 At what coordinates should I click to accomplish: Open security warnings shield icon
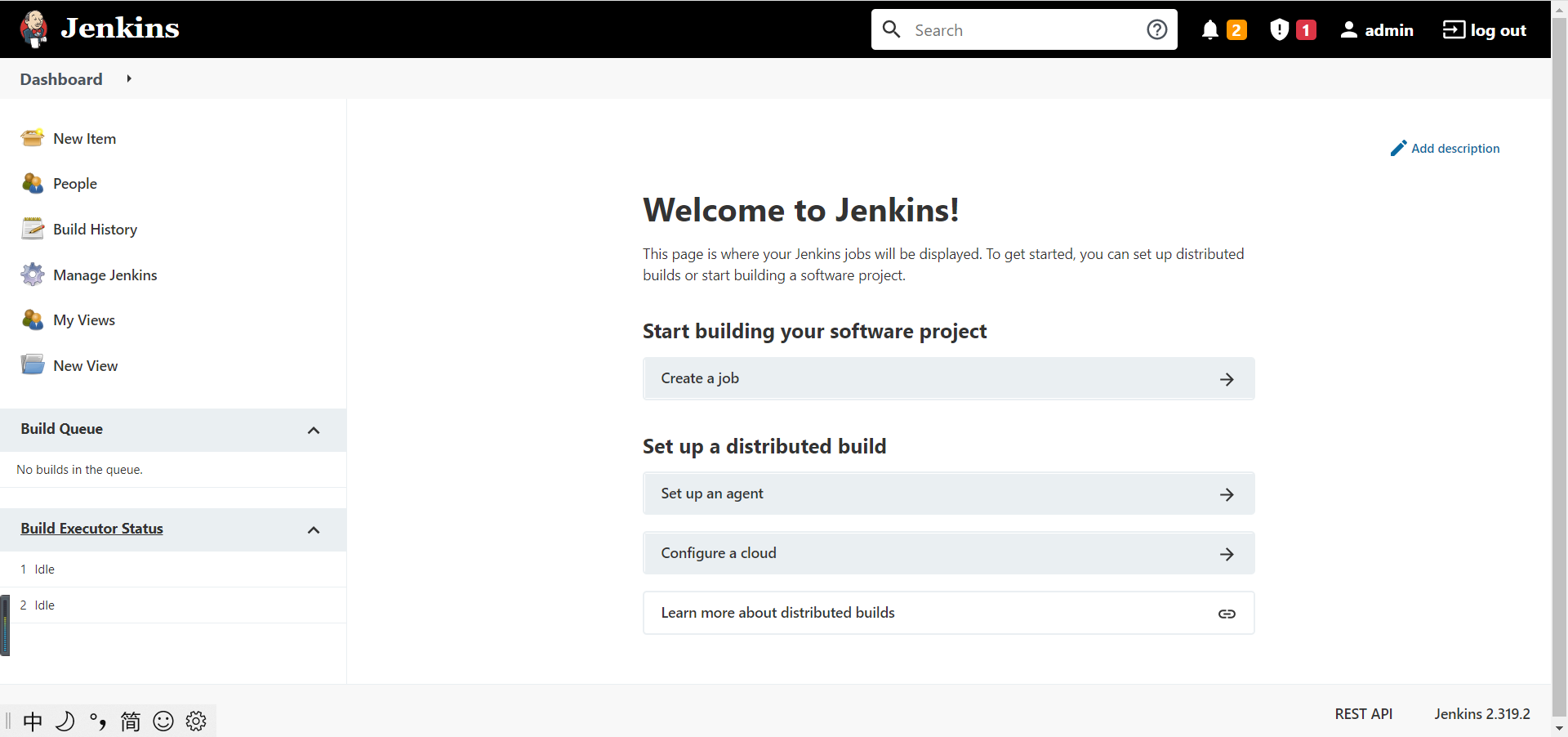1280,30
